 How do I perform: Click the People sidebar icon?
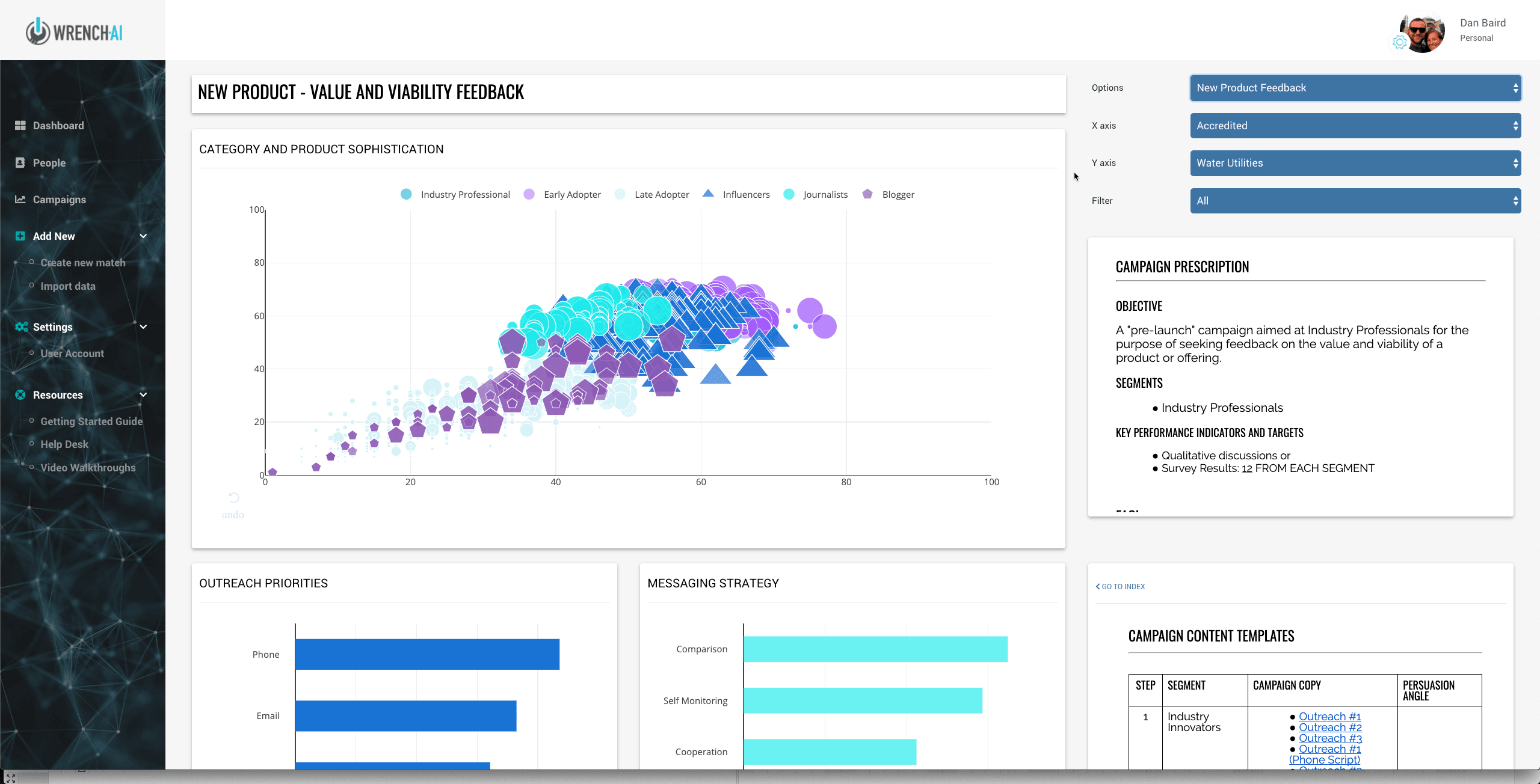20,162
